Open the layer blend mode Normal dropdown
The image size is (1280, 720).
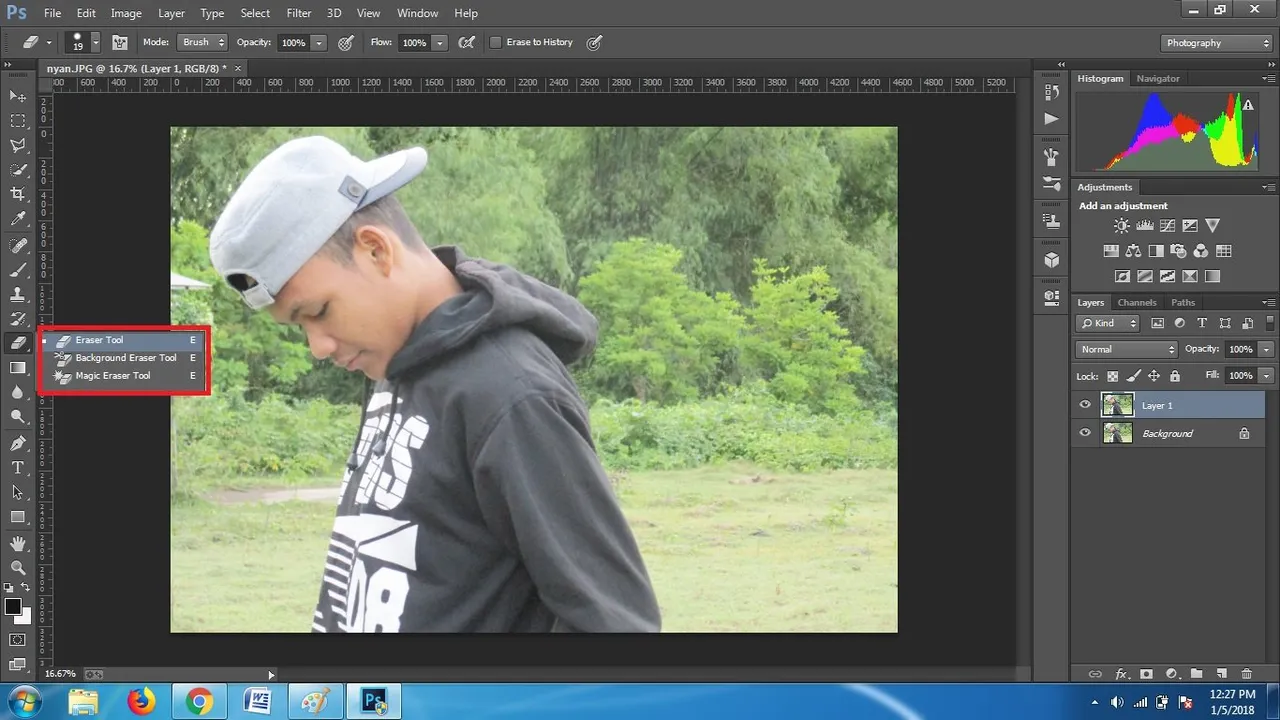1127,349
